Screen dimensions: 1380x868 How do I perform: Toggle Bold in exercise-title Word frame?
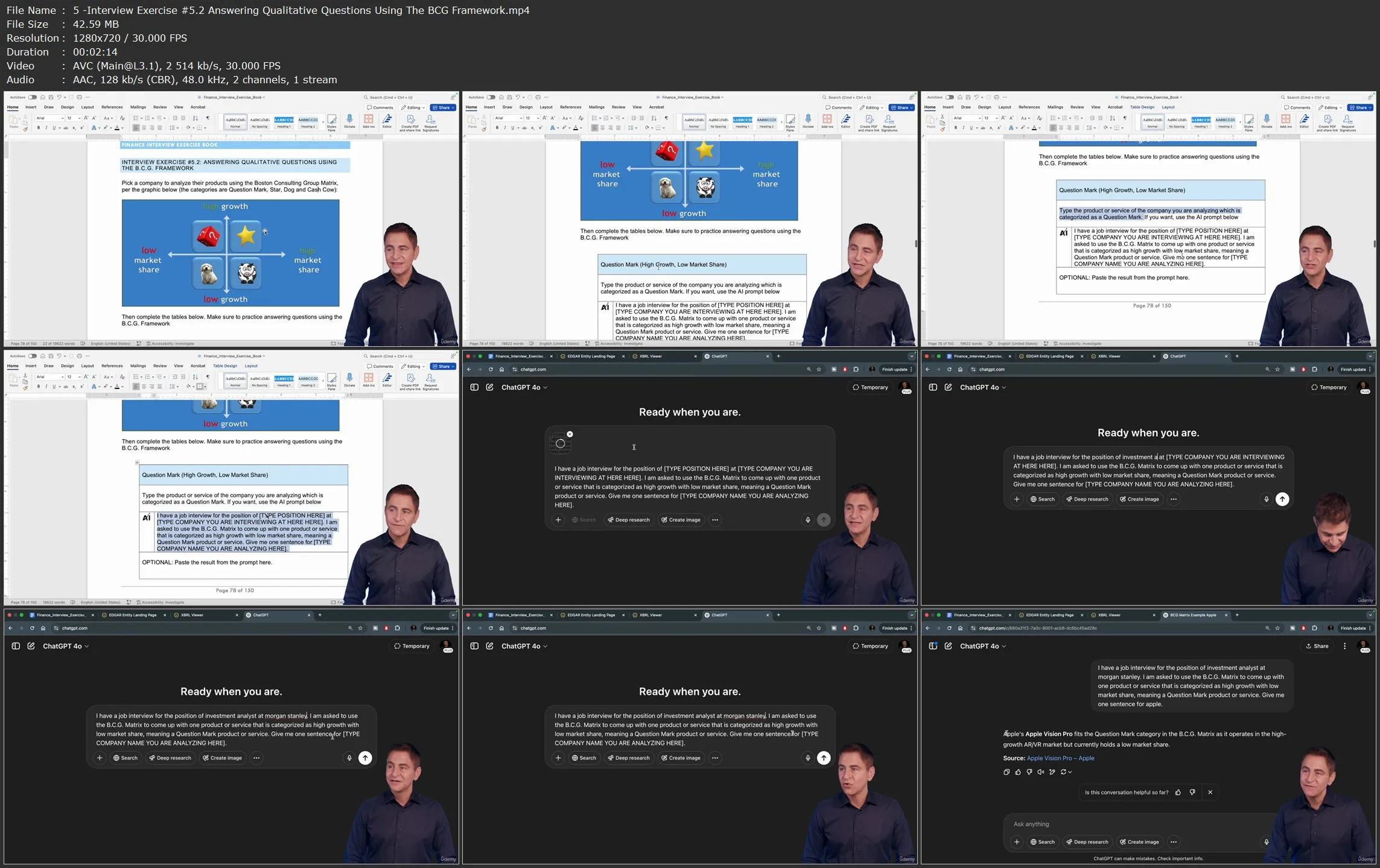39,128
